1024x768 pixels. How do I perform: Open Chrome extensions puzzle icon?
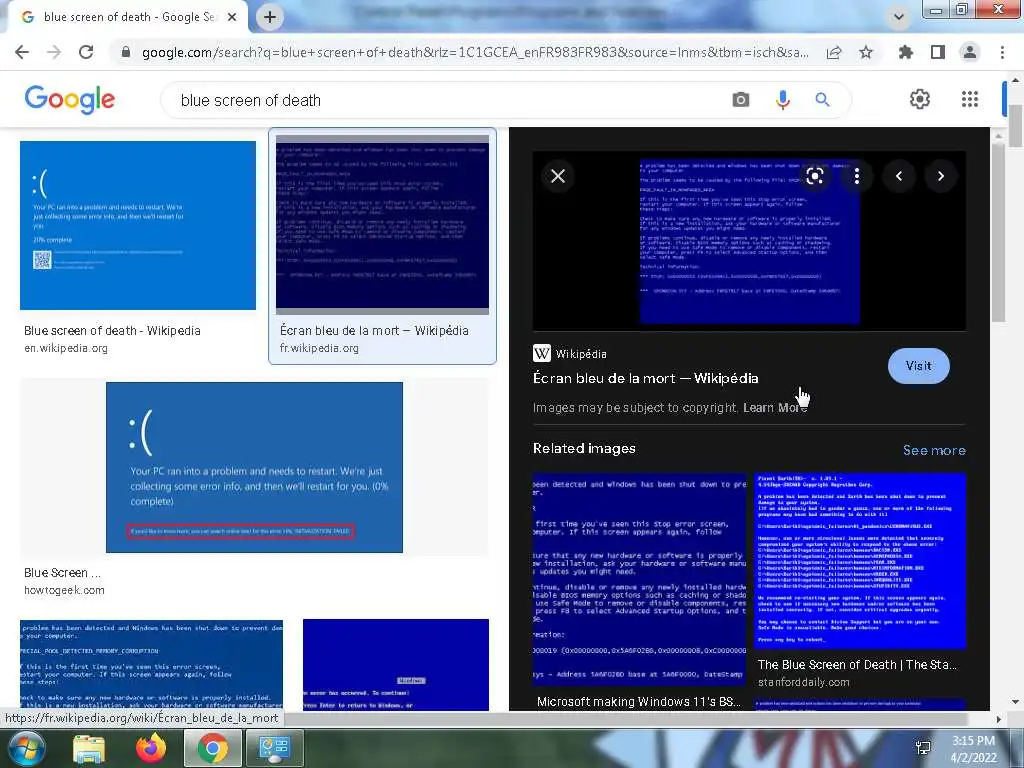point(905,52)
